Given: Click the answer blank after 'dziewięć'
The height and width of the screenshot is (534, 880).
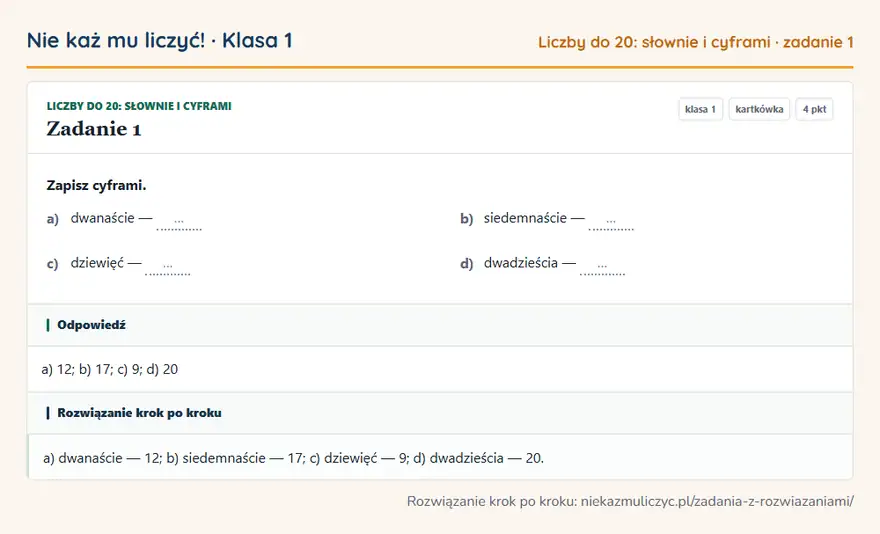Looking at the screenshot, I should point(168,267).
